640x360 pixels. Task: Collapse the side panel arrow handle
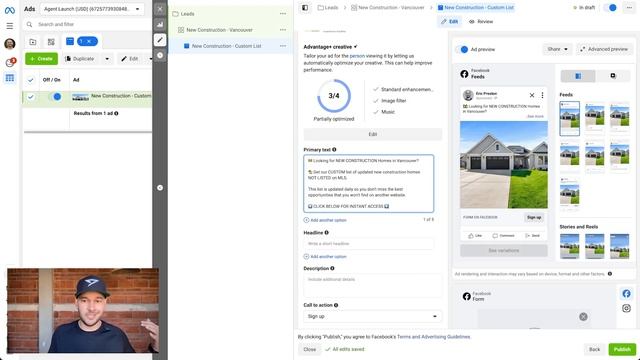(x=160, y=188)
